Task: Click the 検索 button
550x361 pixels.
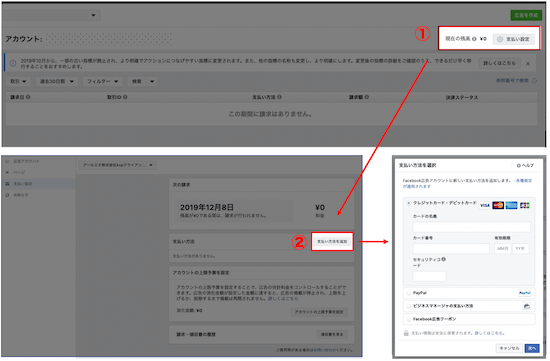Action: pyautogui.click(x=137, y=81)
